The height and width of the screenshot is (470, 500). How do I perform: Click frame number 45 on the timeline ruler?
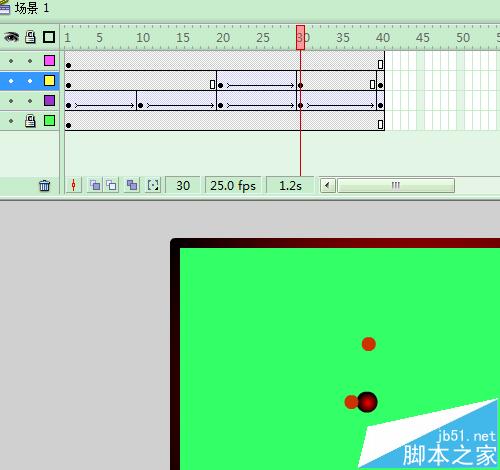tap(423, 38)
